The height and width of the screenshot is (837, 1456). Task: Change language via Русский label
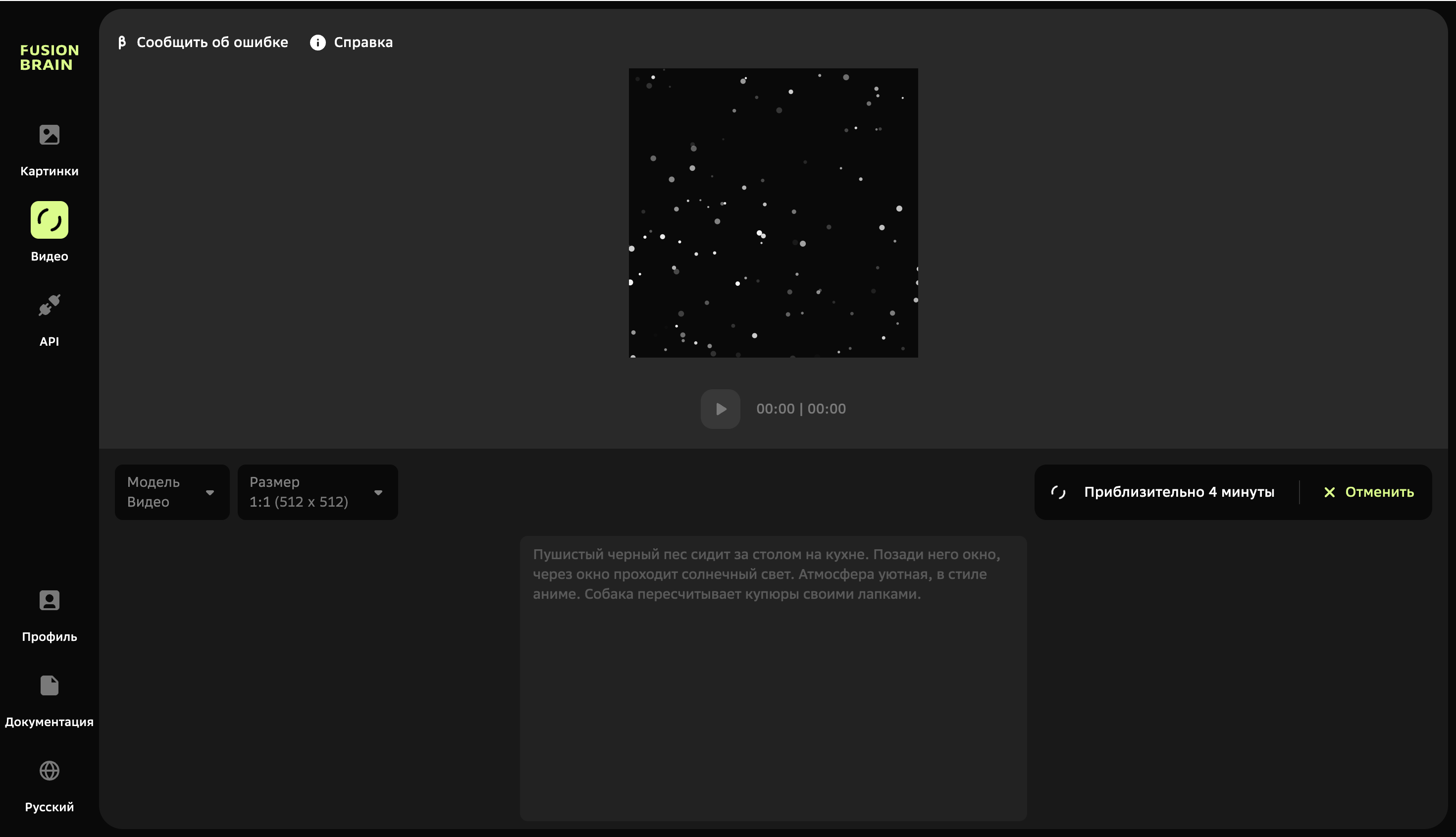pyautogui.click(x=50, y=807)
